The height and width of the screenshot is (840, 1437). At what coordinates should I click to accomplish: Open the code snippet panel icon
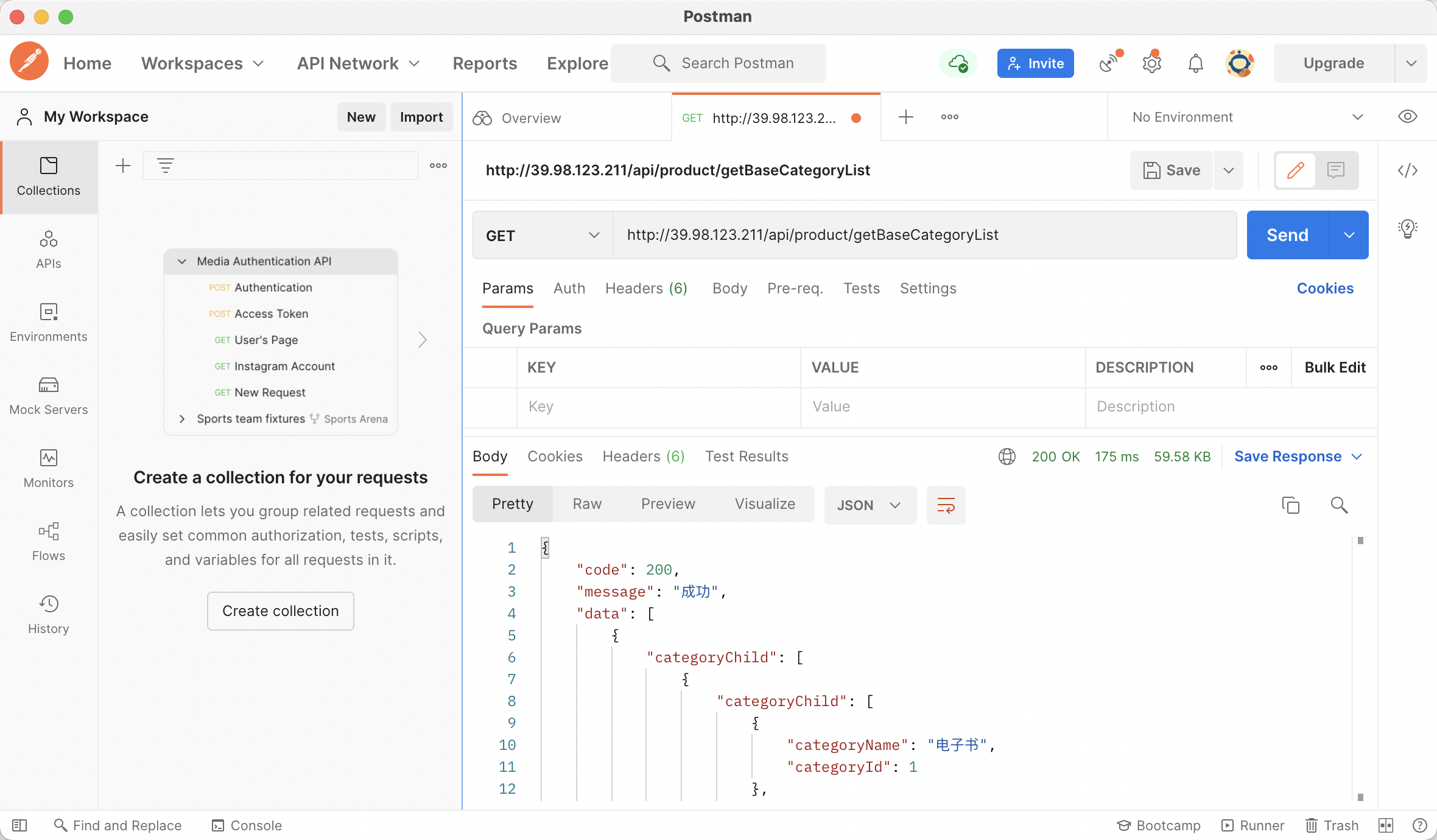pyautogui.click(x=1407, y=170)
